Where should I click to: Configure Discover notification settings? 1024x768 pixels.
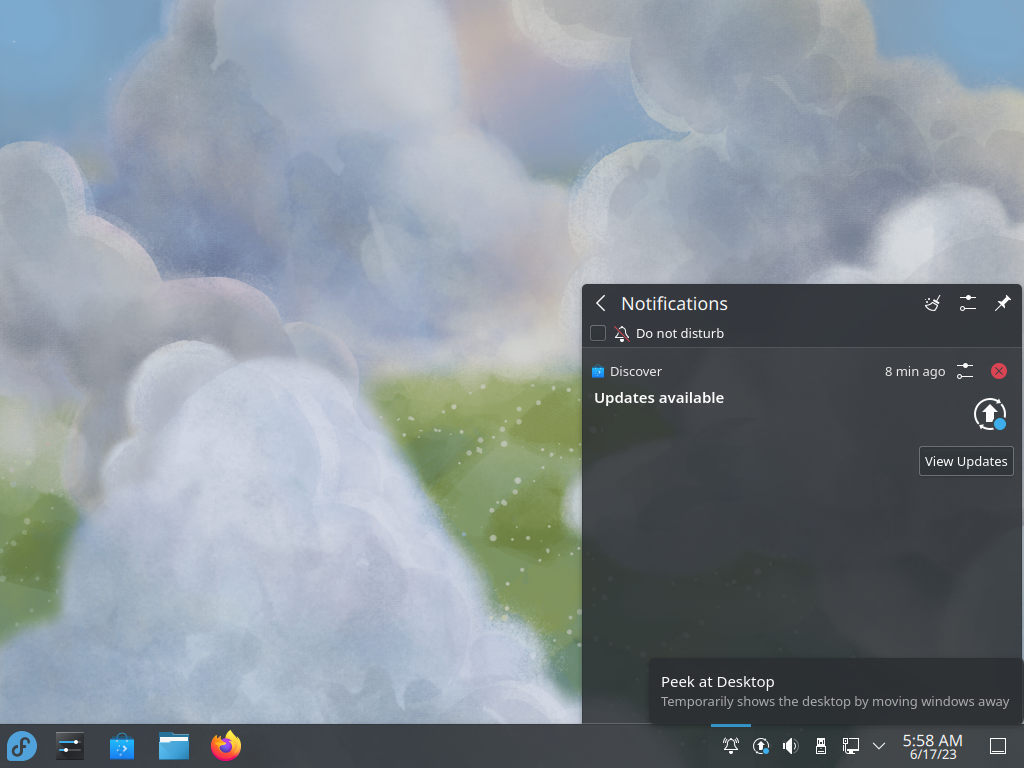[965, 371]
